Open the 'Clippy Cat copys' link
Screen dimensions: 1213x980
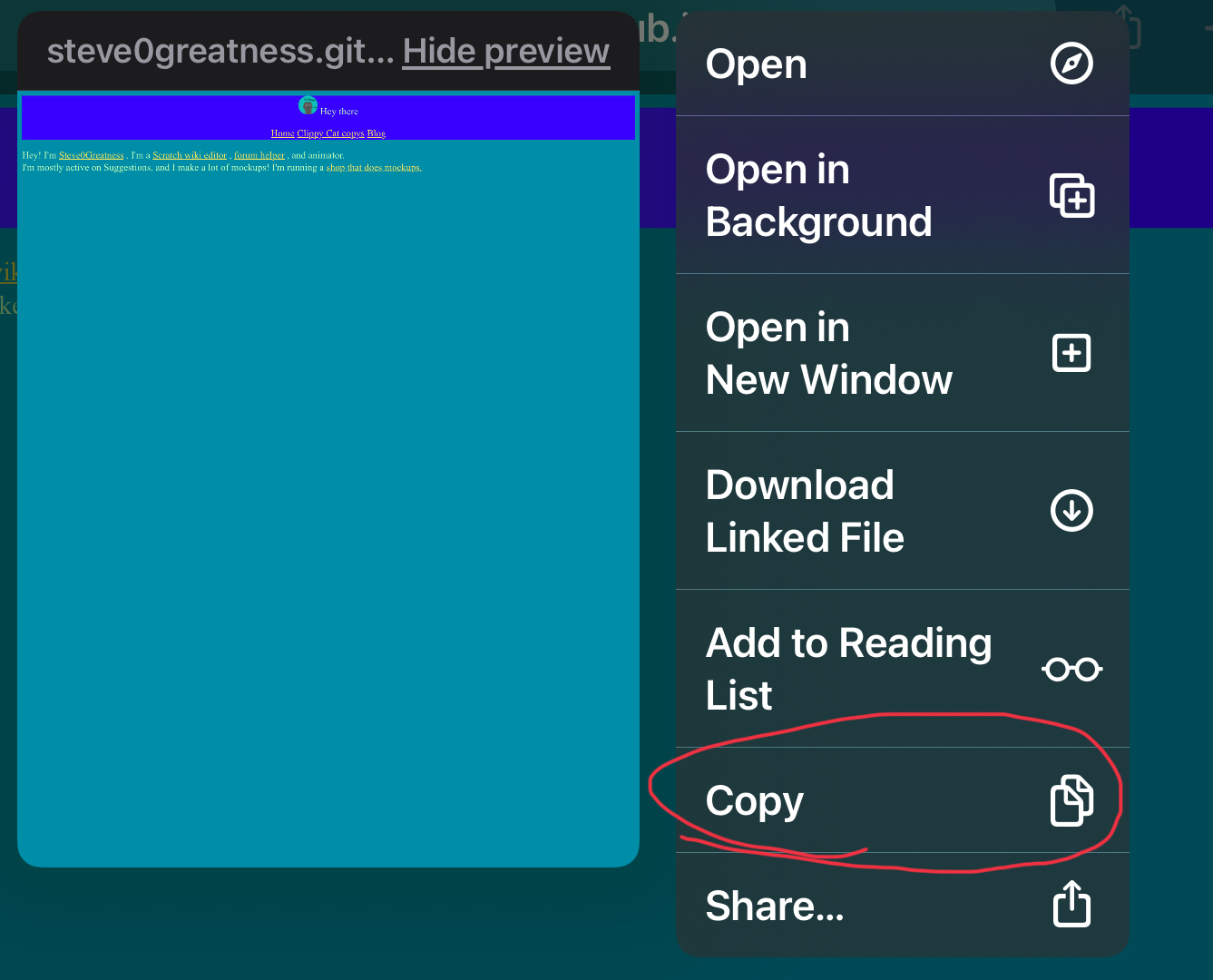(x=330, y=133)
